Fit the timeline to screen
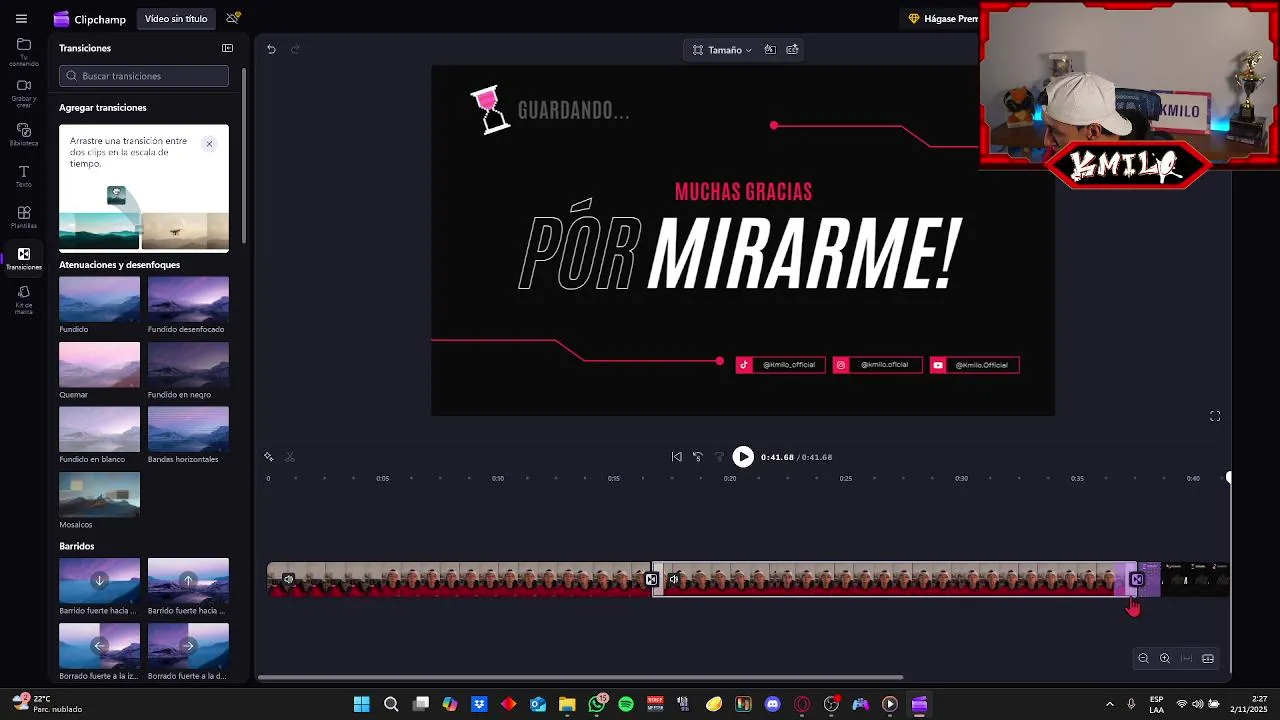Screen dimensions: 1280x720 (x=1187, y=659)
